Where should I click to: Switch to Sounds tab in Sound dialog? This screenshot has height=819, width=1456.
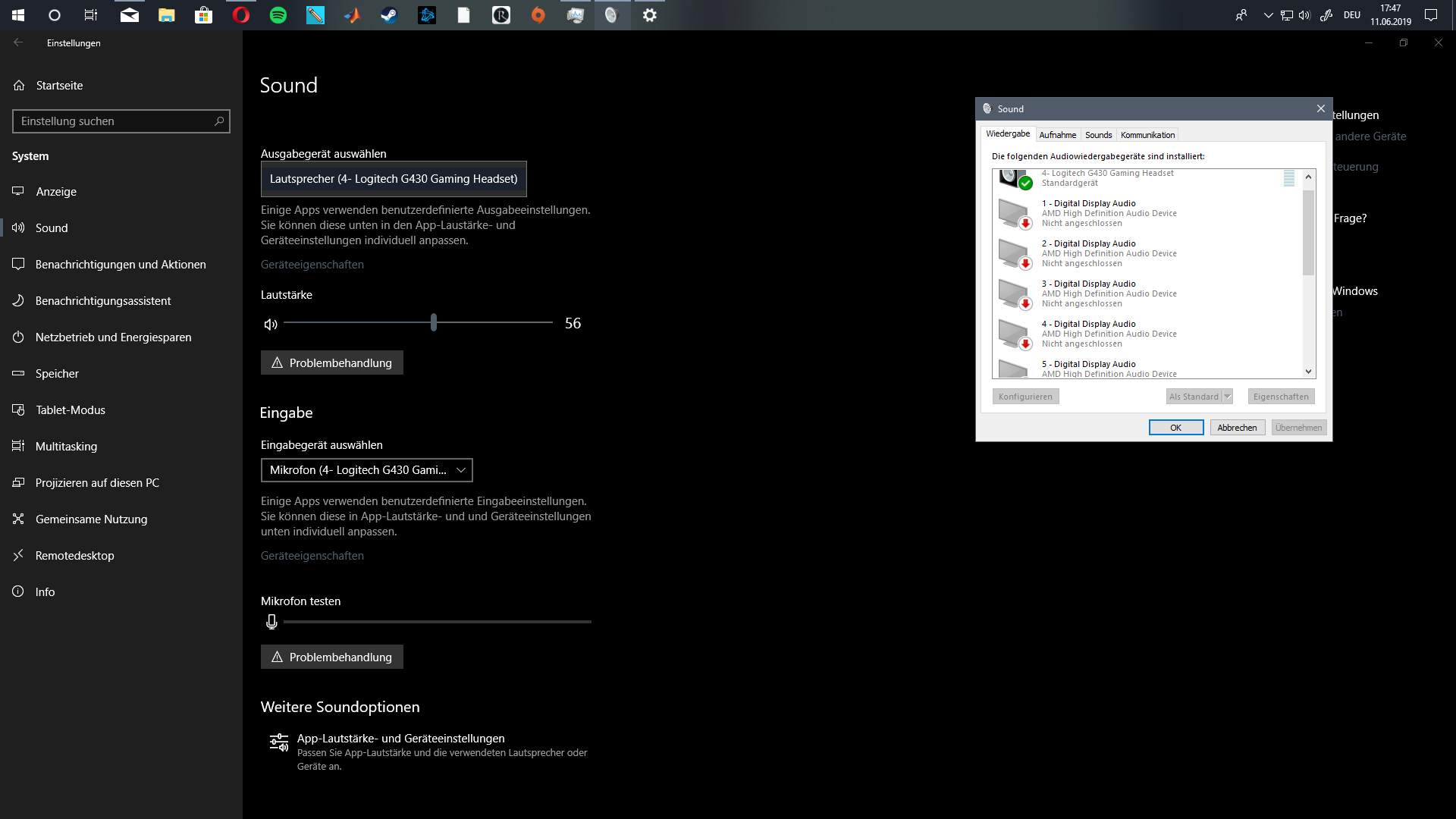point(1098,135)
